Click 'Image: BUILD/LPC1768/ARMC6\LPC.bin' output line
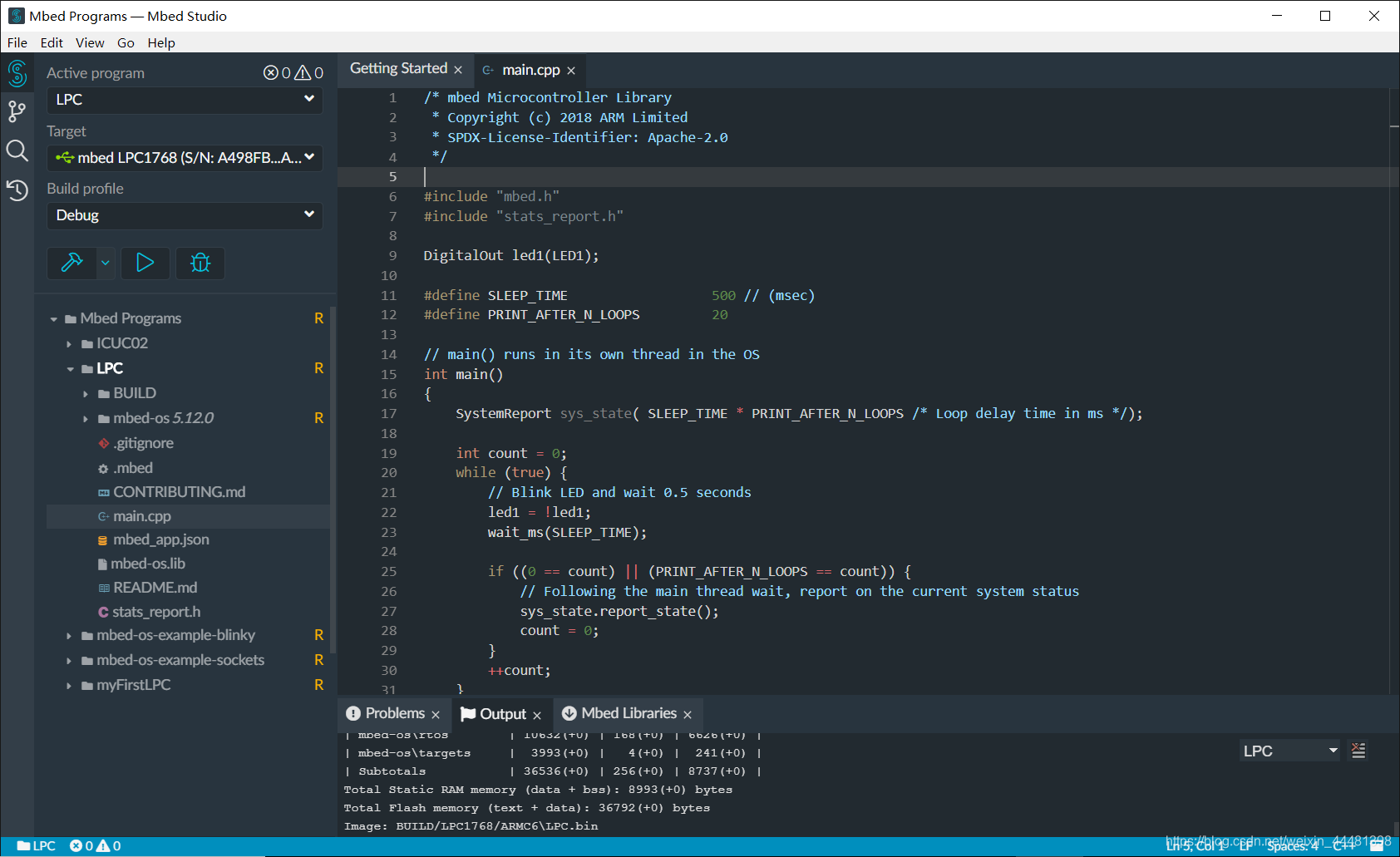This screenshot has width=1400, height=857. coord(471,826)
